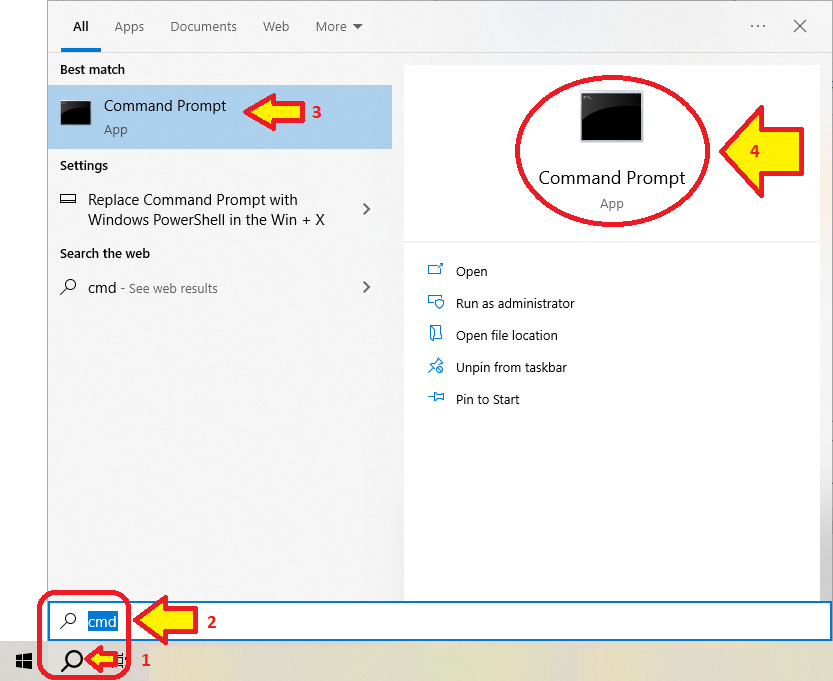Image resolution: width=833 pixels, height=681 pixels.
Task: Switch to the All tab
Action: click(81, 27)
